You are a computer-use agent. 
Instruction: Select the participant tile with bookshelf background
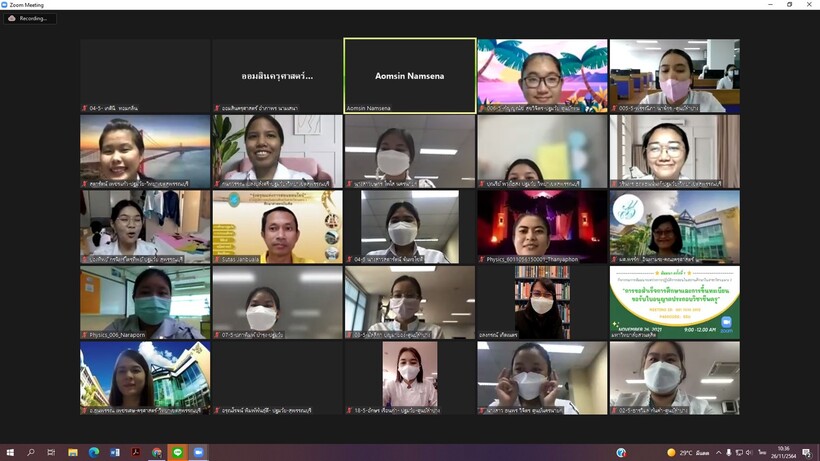542,301
